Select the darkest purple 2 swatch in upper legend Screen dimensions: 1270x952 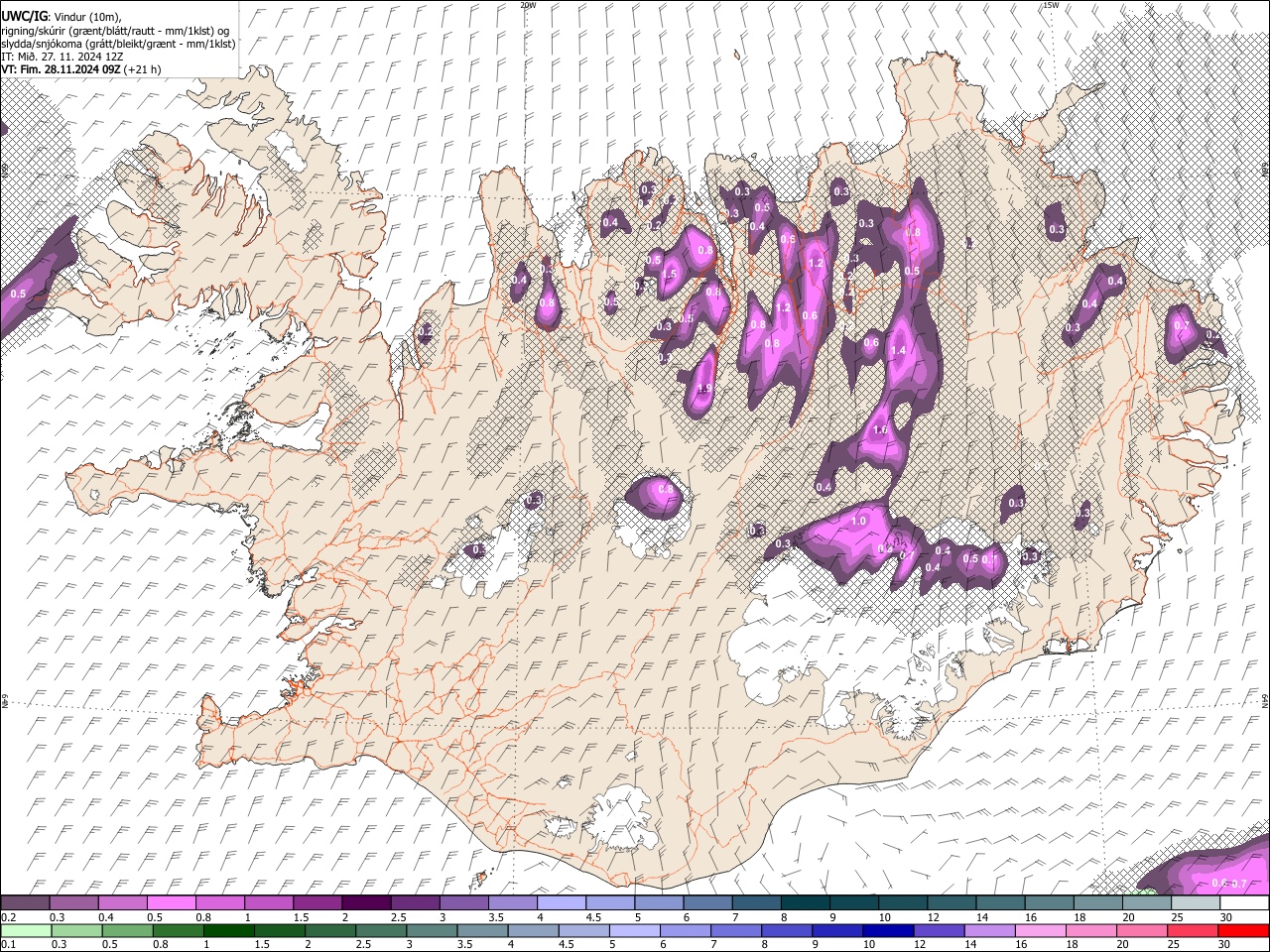tap(365, 903)
